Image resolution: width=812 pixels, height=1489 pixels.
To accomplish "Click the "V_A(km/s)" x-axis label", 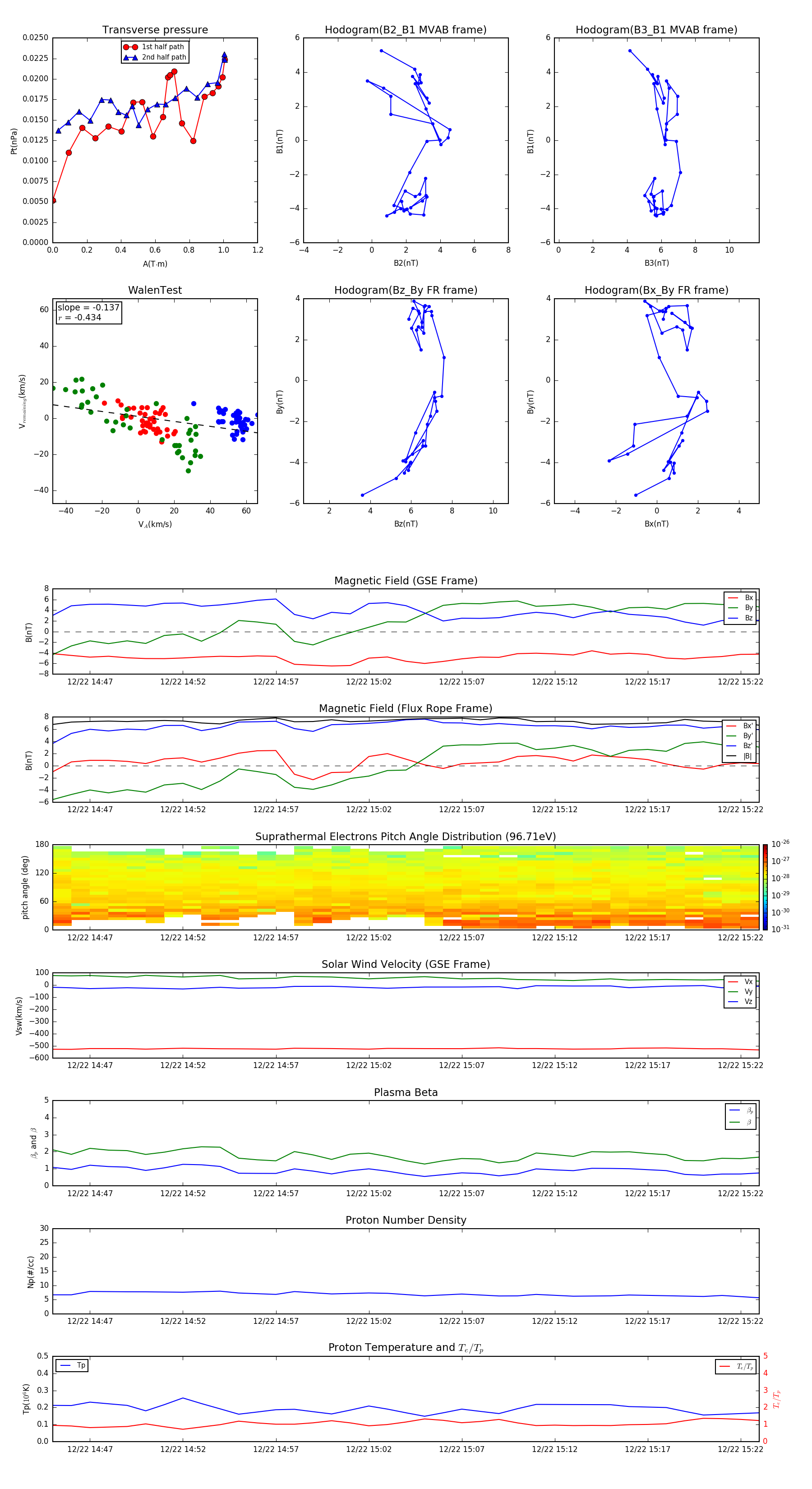I will (x=155, y=524).
